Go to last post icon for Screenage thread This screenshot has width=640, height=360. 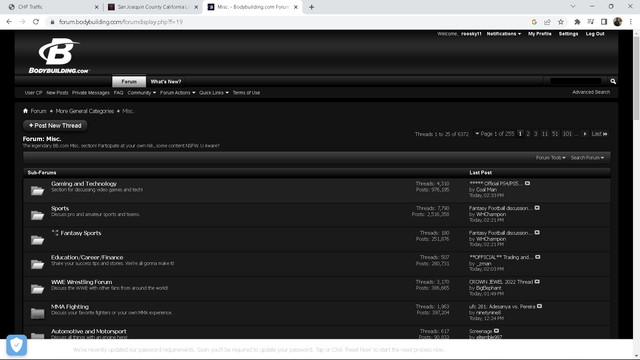496,331
